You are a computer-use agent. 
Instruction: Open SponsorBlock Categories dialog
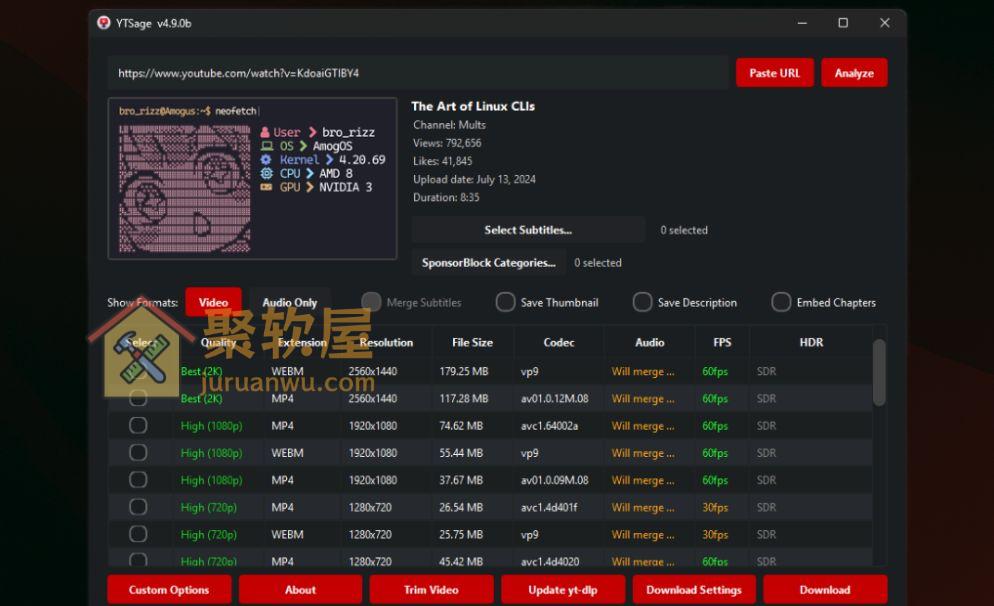[x=489, y=262]
